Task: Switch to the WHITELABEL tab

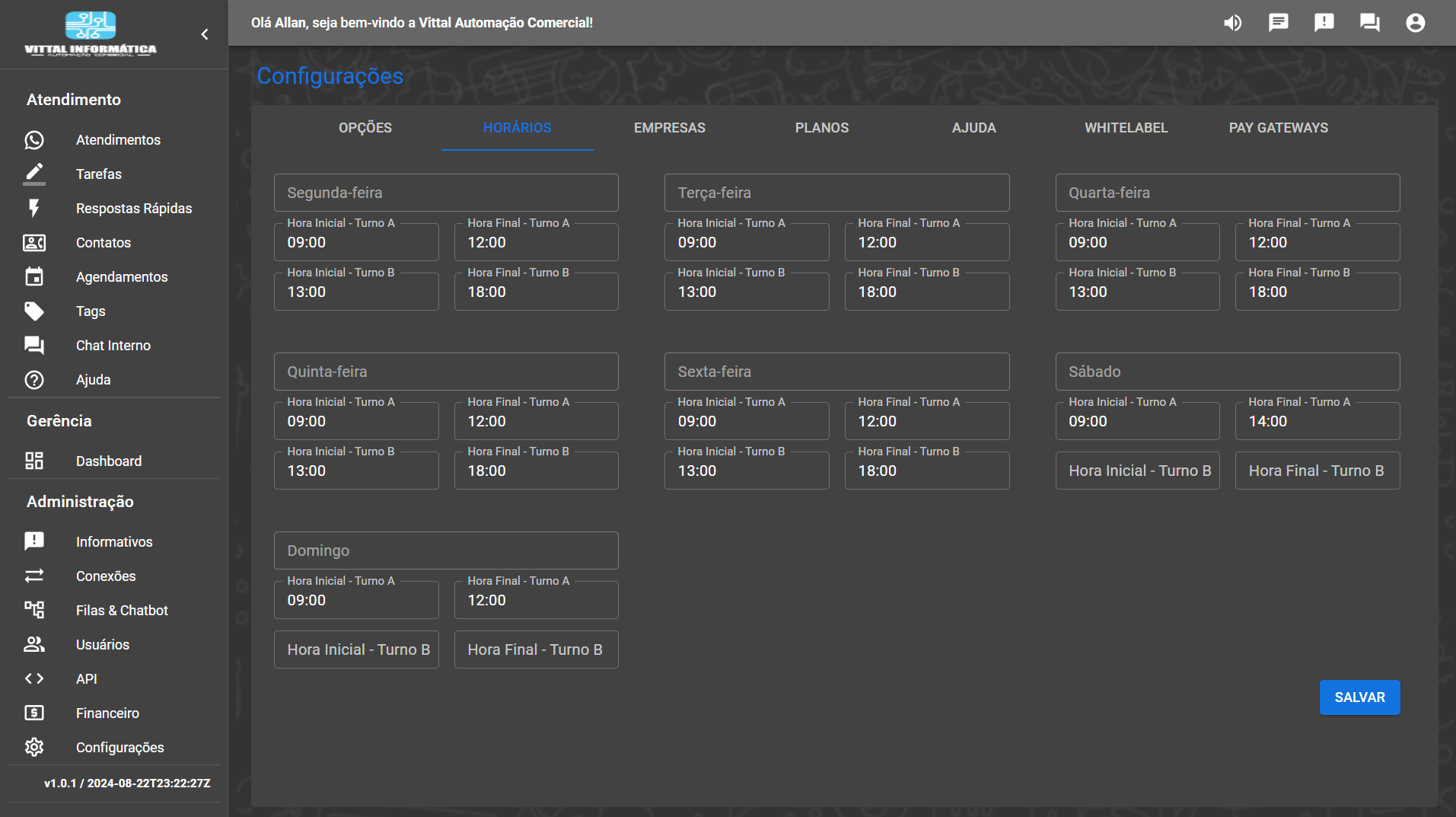Action: click(1126, 128)
